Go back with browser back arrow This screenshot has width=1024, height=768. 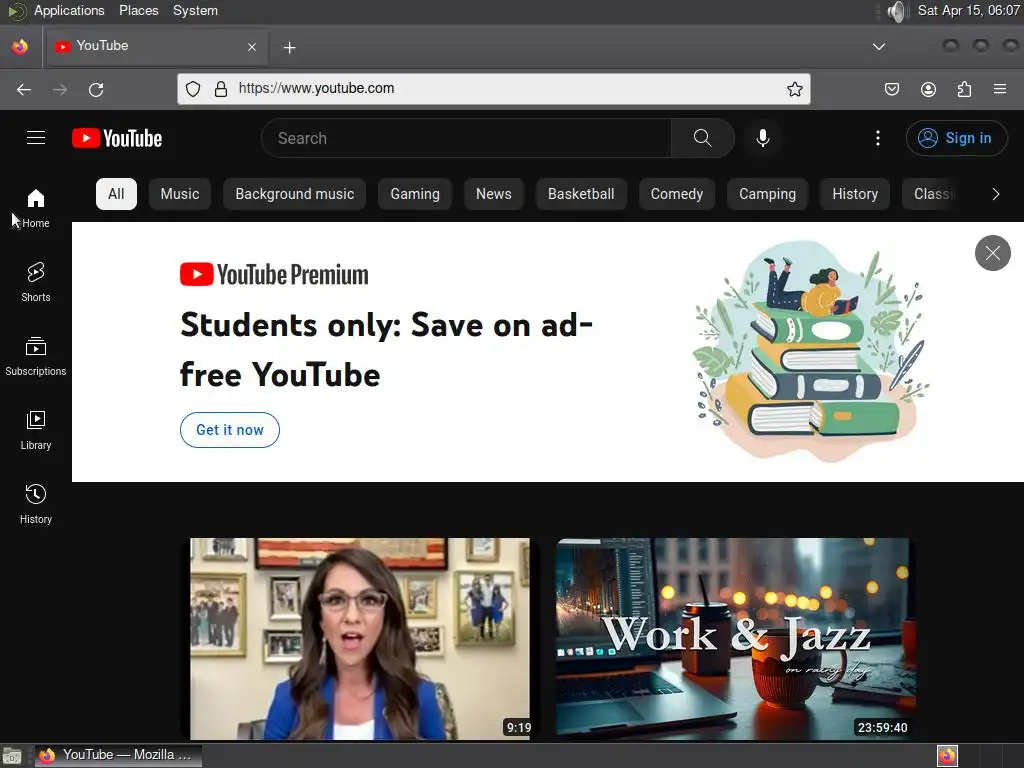[x=24, y=89]
